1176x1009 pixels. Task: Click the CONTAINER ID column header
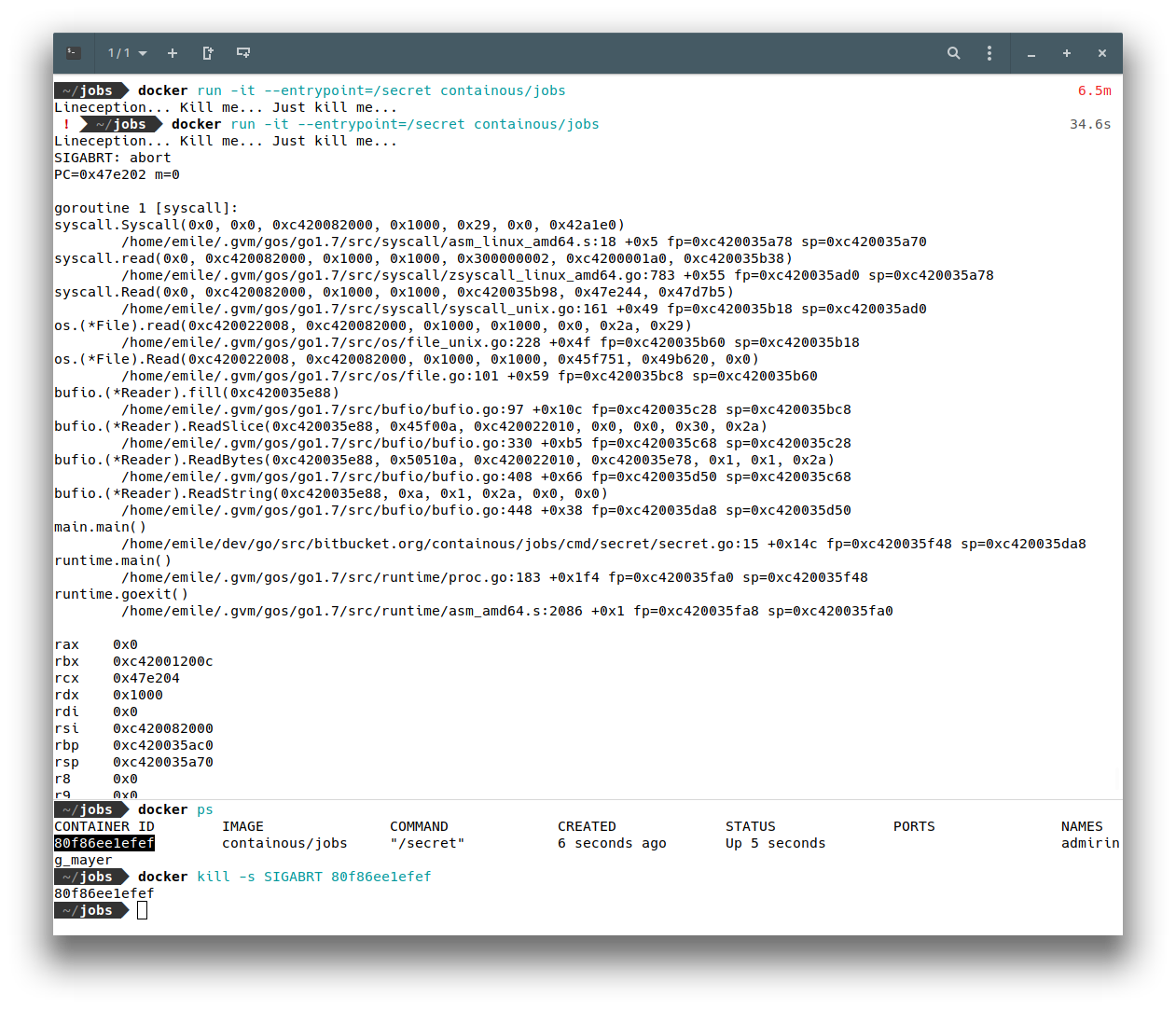pos(104,826)
